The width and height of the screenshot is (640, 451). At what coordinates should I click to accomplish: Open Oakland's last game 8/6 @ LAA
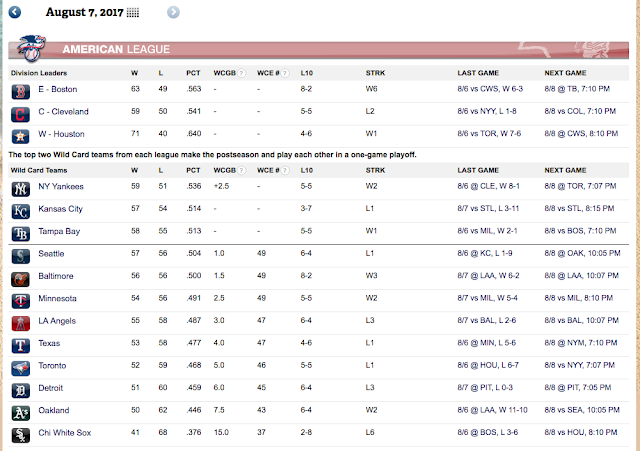[493, 410]
